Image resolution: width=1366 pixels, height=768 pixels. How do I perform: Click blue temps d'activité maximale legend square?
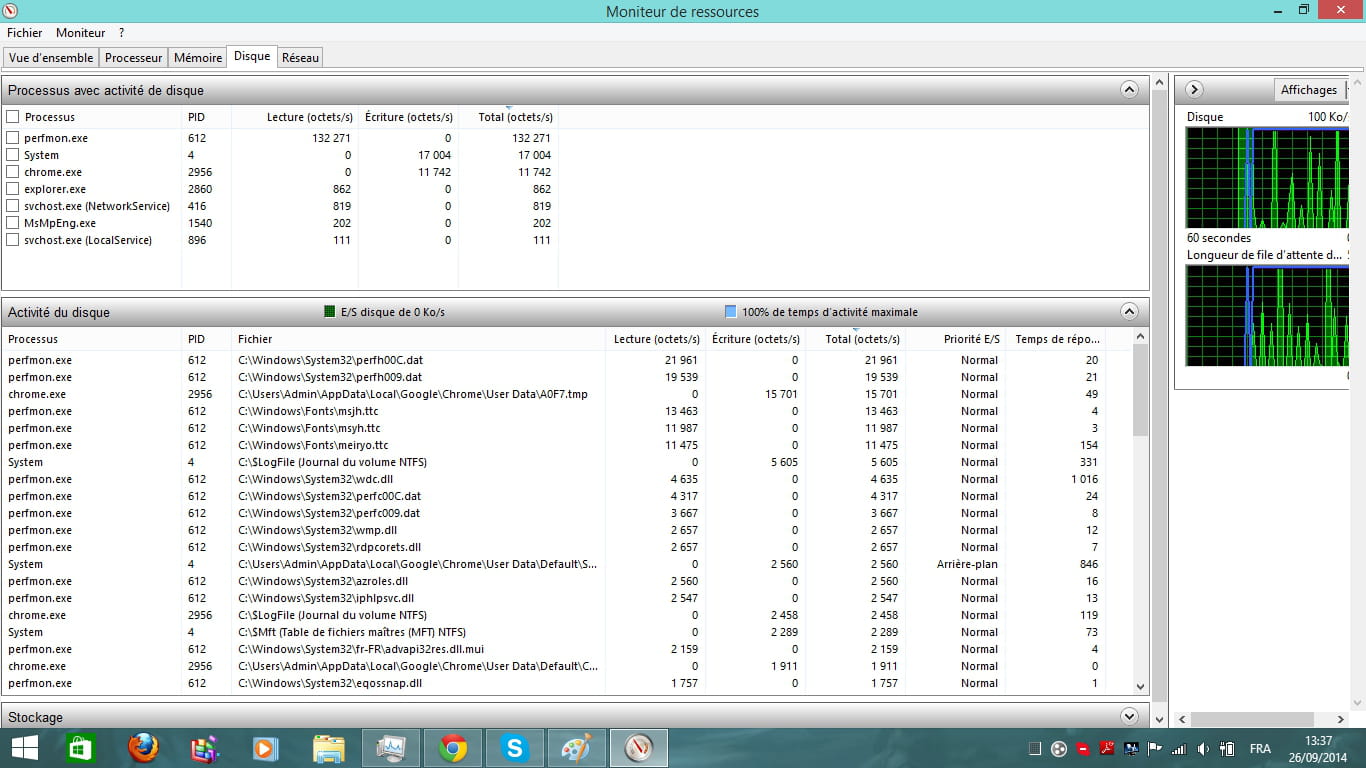pos(731,312)
